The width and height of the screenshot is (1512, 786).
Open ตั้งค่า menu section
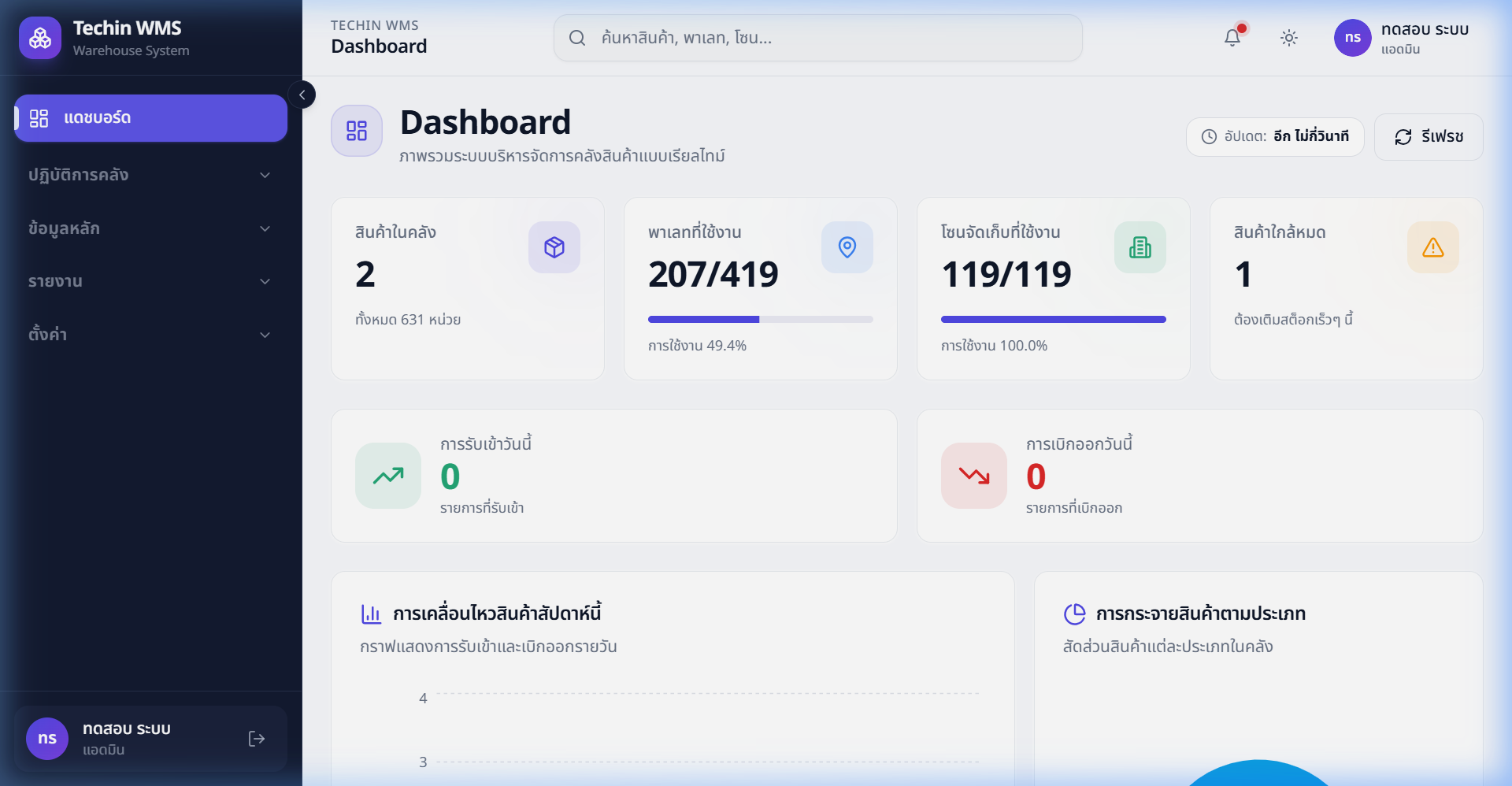click(x=150, y=335)
